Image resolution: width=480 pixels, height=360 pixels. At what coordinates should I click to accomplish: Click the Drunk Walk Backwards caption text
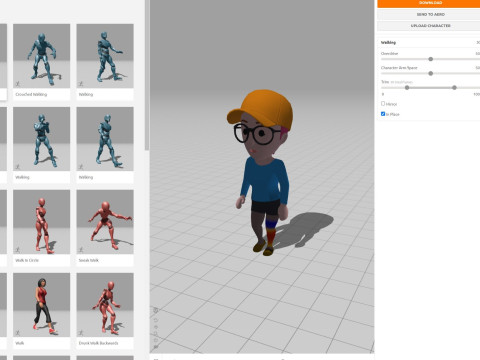pyautogui.click(x=98, y=343)
